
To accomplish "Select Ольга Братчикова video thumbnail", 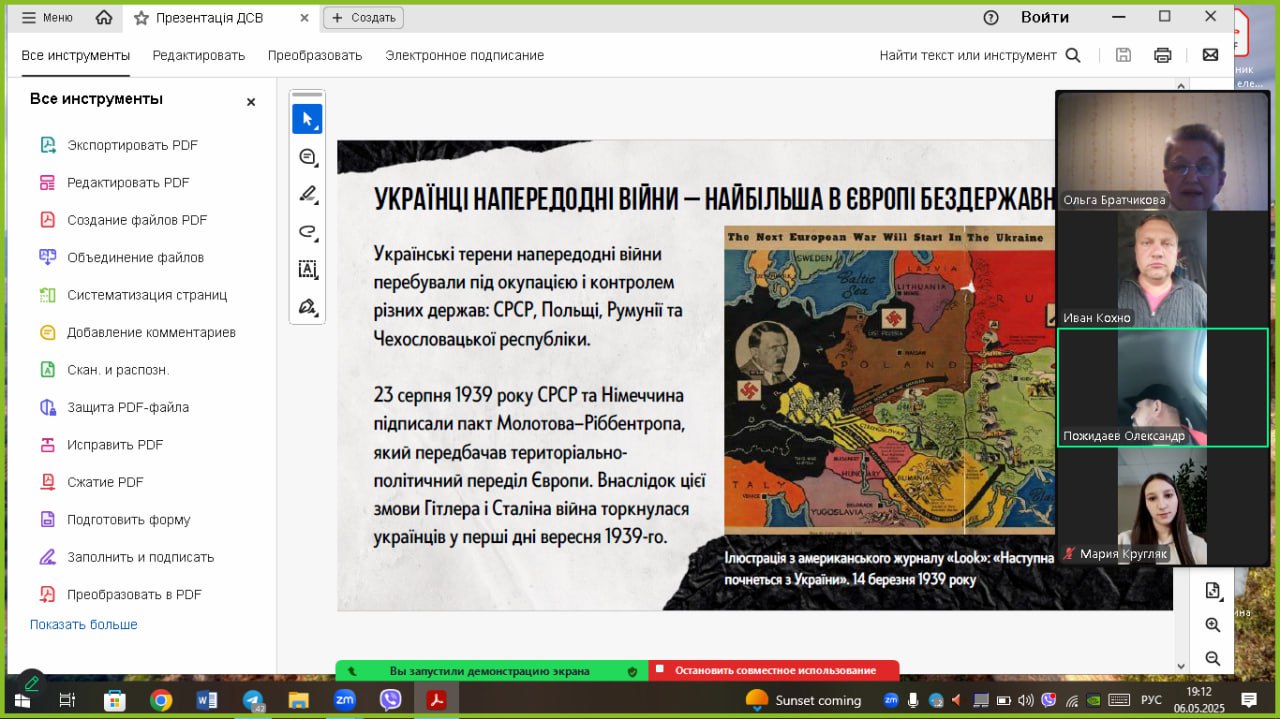I will click(x=1163, y=150).
